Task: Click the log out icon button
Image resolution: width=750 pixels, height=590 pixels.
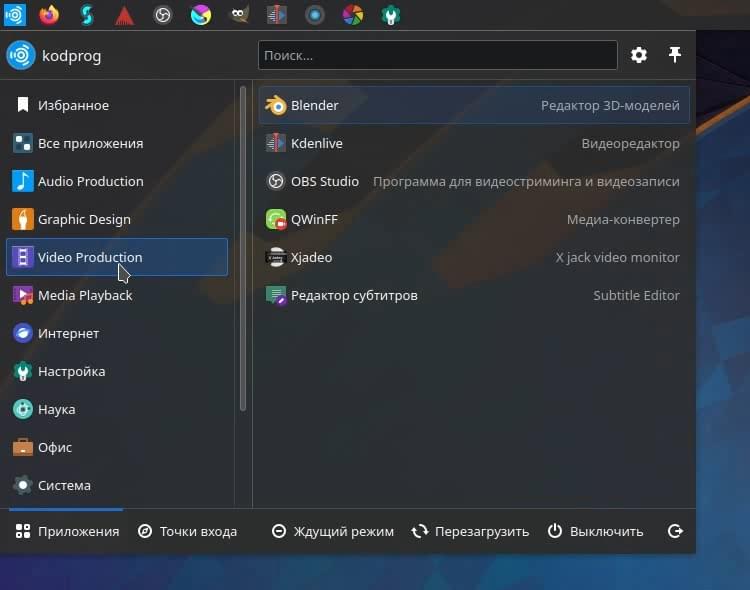Action: pyautogui.click(x=675, y=531)
